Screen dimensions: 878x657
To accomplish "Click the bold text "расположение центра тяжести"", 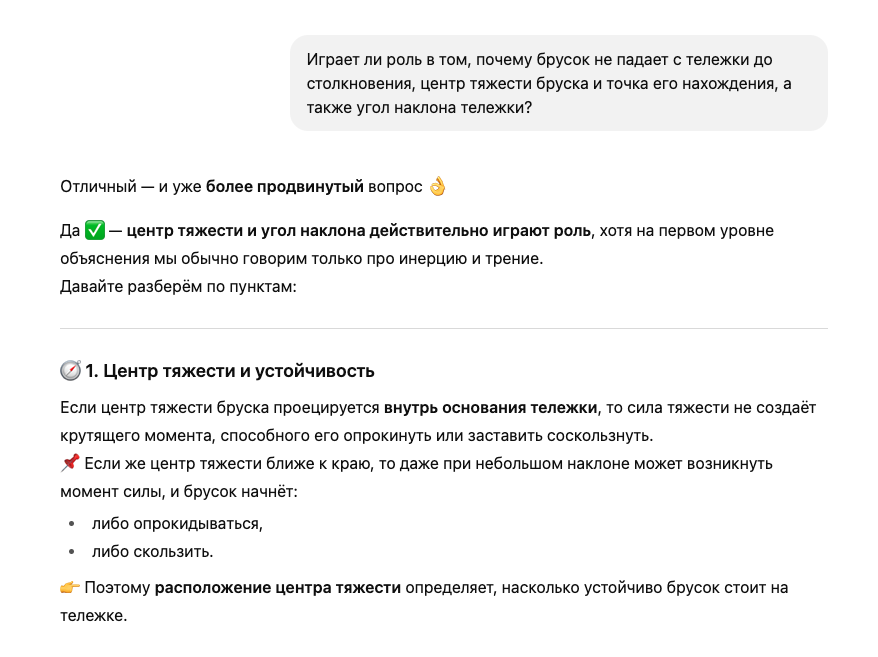I will coord(277,587).
